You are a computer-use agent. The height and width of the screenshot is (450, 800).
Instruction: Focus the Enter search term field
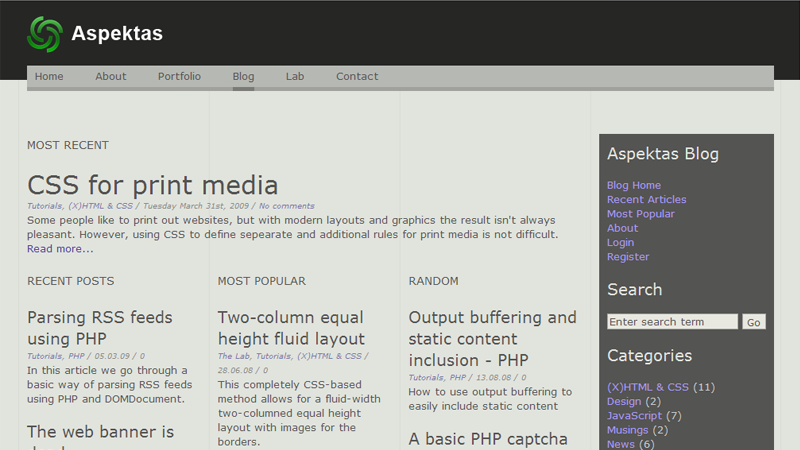point(672,322)
